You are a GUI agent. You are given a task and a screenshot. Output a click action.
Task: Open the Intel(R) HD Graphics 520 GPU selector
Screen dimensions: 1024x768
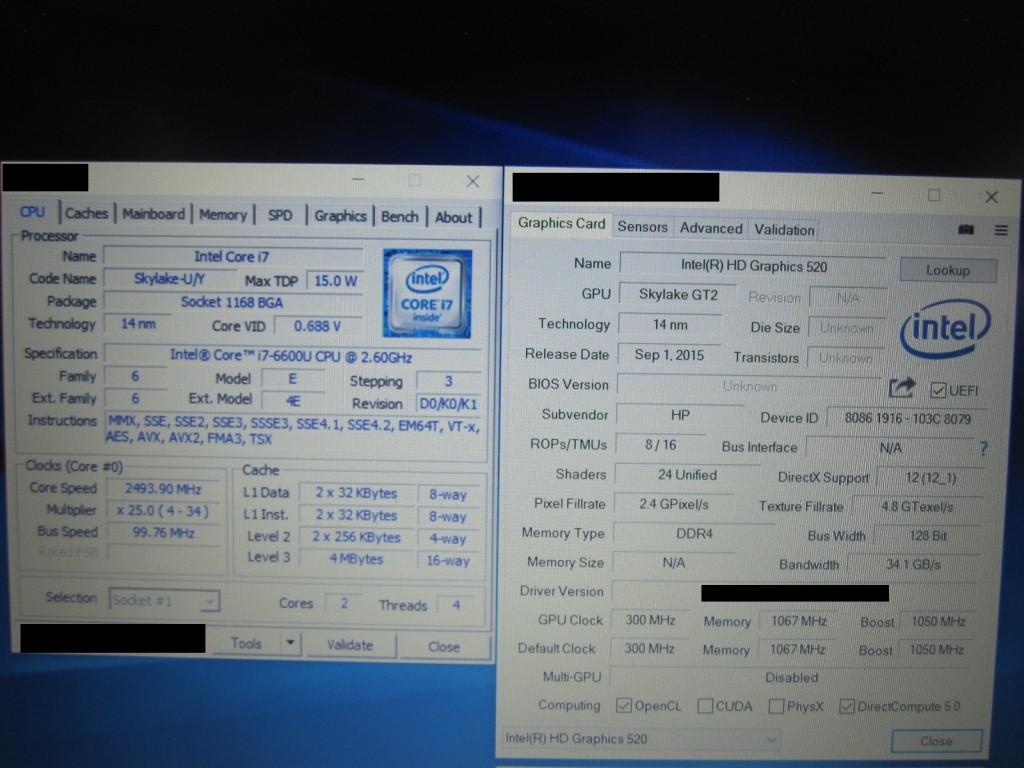[641, 739]
